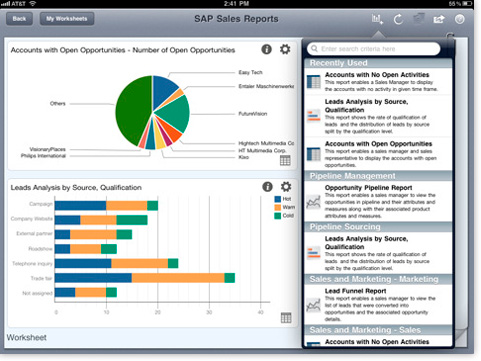Screen dimensions: 481x361
Task: Click the add chart report icon
Action: pos(377,19)
